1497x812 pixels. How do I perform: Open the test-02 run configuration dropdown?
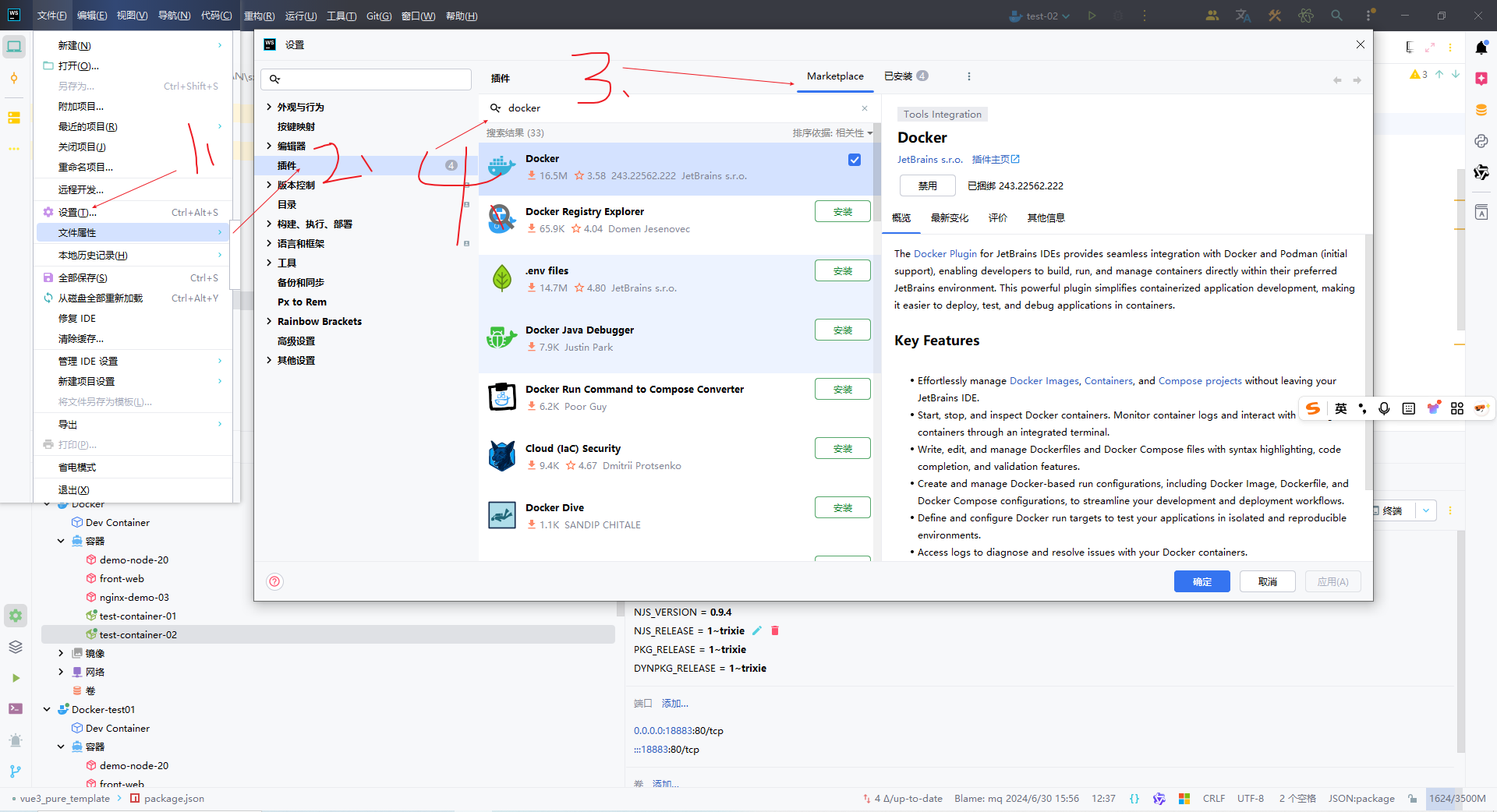tap(1040, 16)
